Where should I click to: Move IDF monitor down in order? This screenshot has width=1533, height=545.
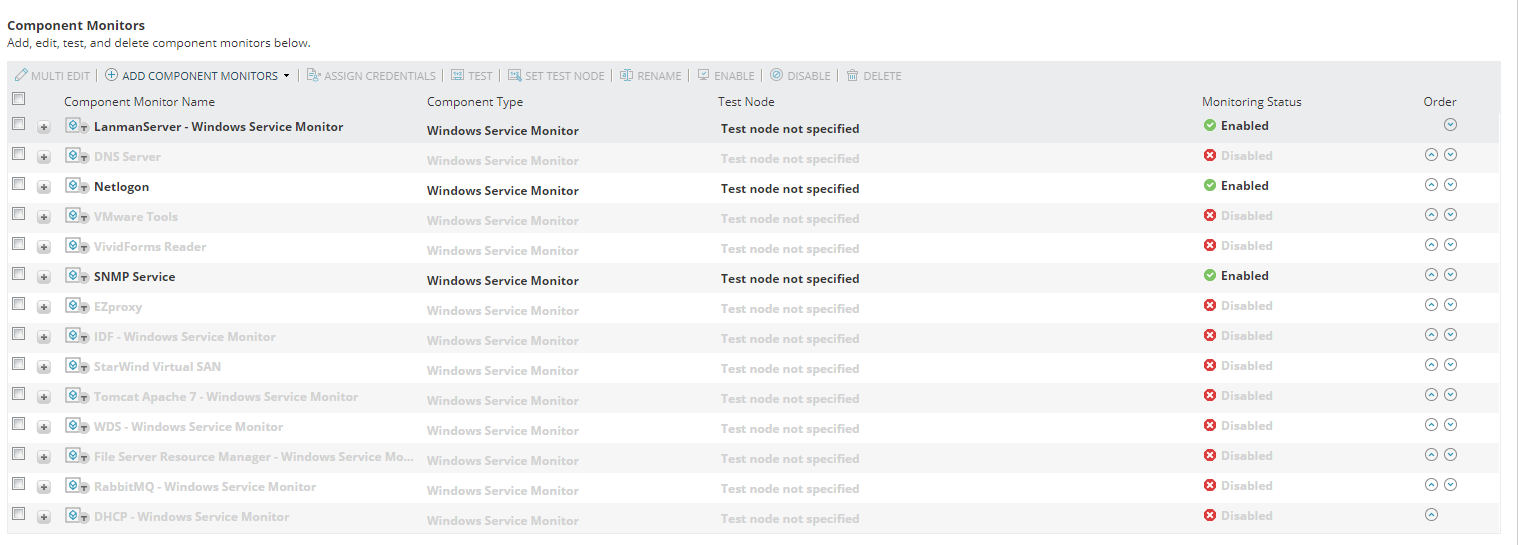point(1450,335)
